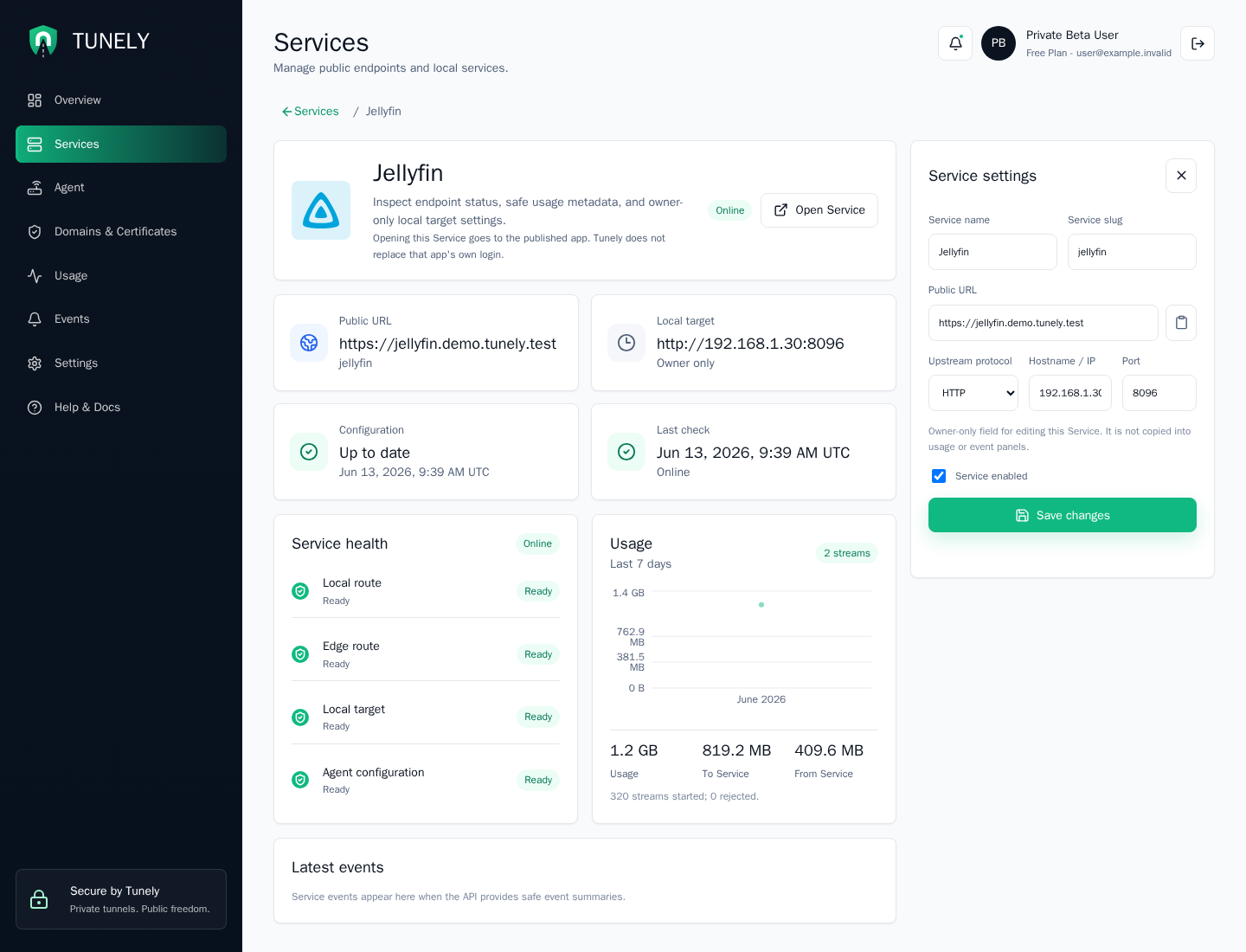Click the http://192.168.1.30:8096 local target text
1246x952 pixels.
[750, 344]
